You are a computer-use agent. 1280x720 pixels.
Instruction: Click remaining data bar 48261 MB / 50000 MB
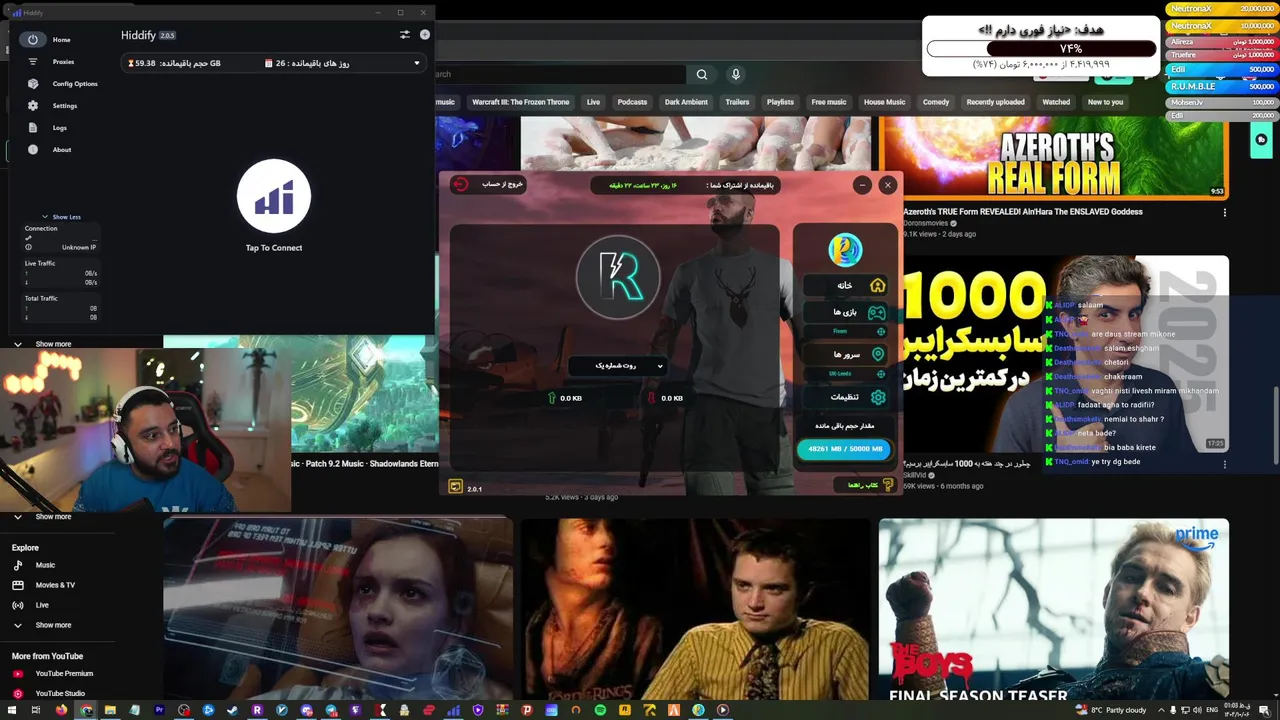pos(845,449)
